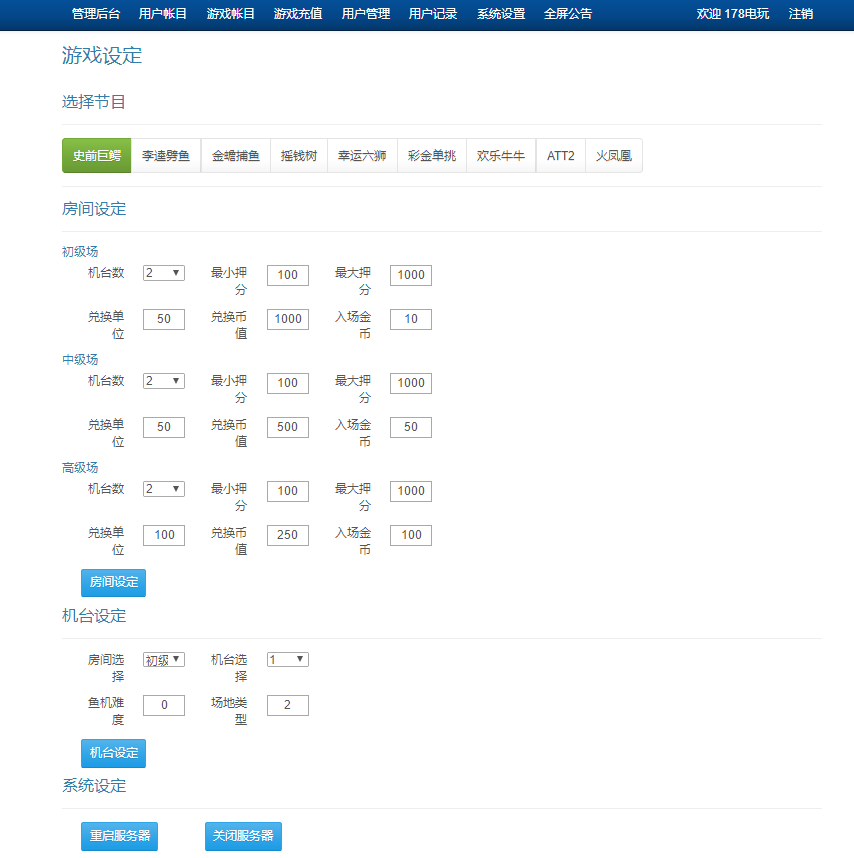Select the 摇钱树 game tab
The image size is (854, 858).
point(298,155)
